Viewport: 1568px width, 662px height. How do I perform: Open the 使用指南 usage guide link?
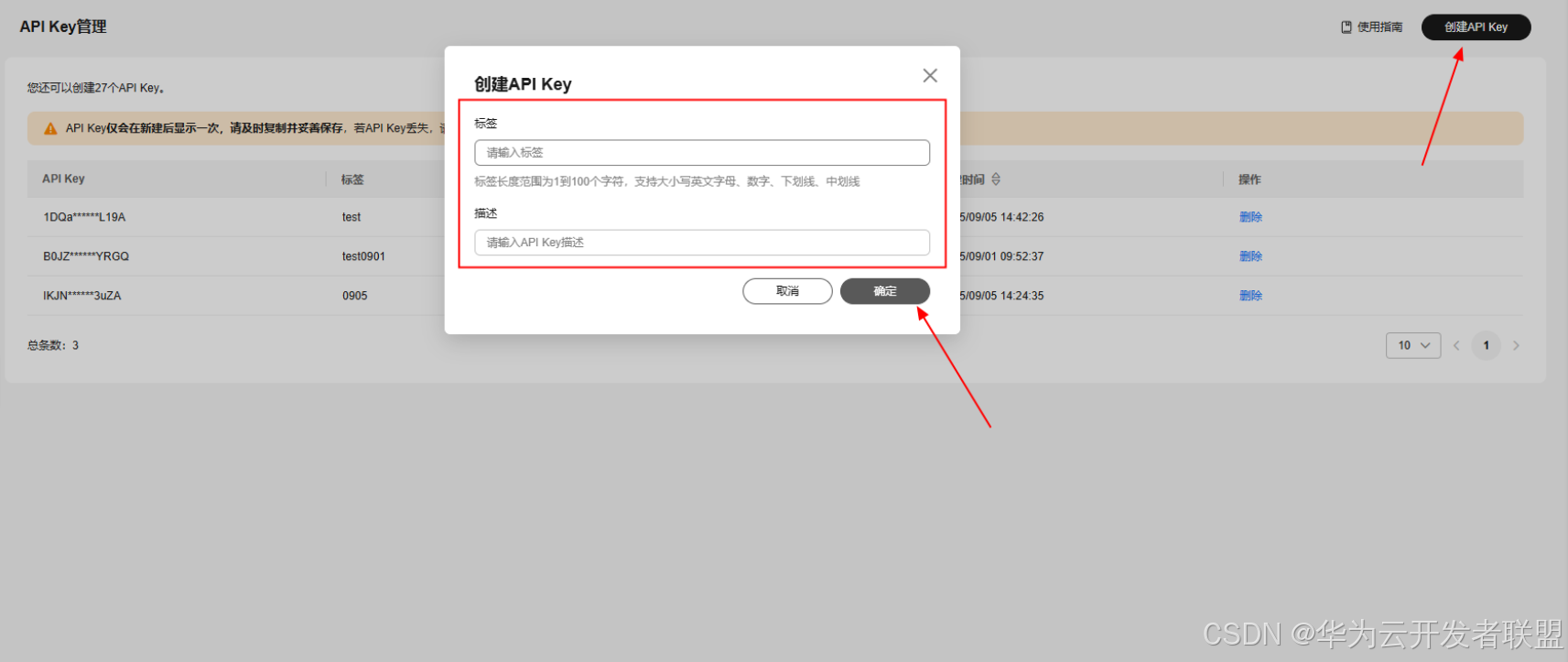(1371, 27)
